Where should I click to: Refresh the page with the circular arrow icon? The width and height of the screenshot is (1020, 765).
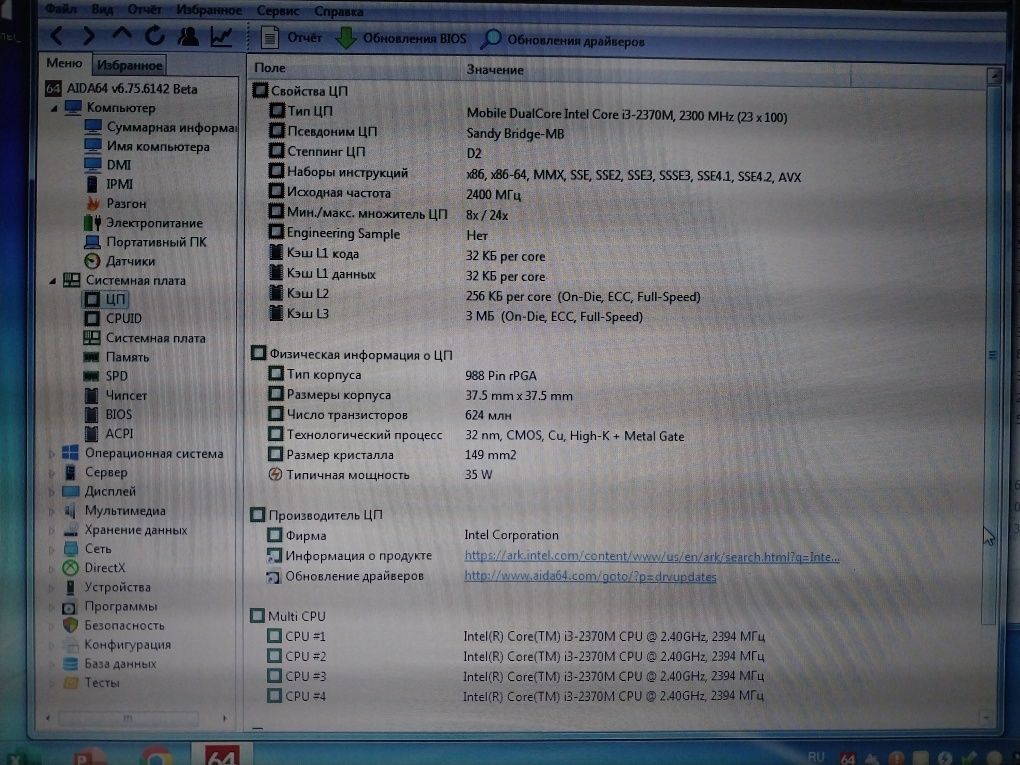point(155,36)
